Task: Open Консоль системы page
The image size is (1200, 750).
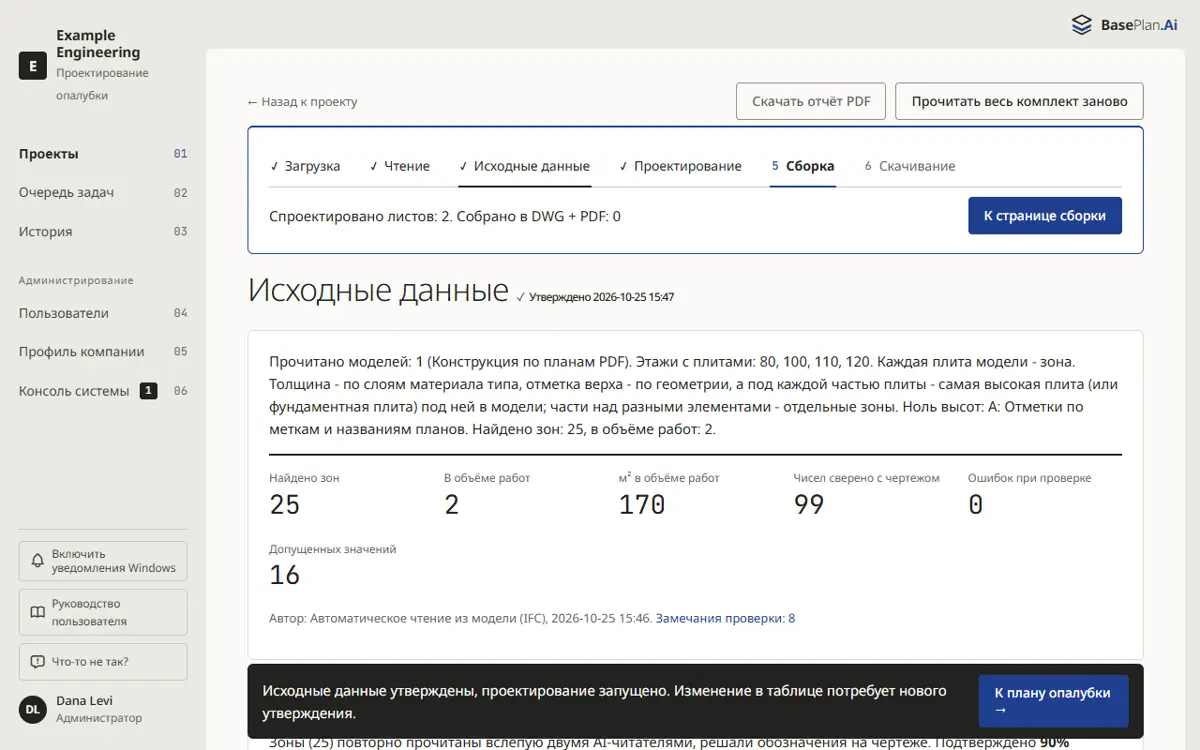Action: point(103,391)
